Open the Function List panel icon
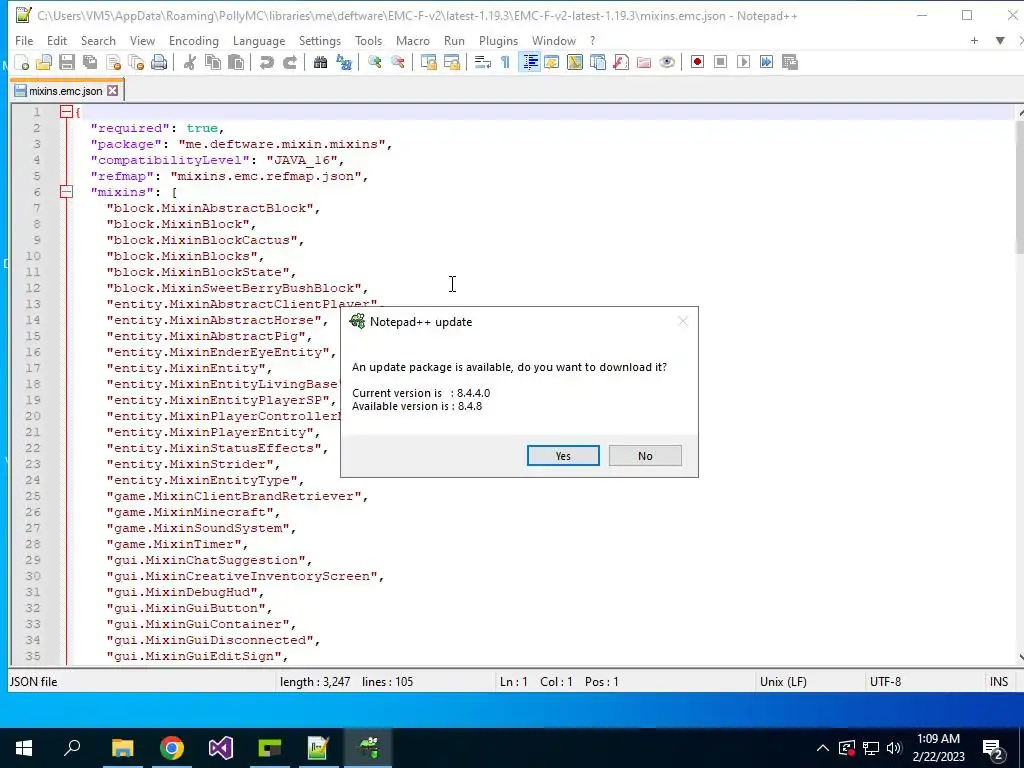The width and height of the screenshot is (1024, 768). tap(620, 62)
